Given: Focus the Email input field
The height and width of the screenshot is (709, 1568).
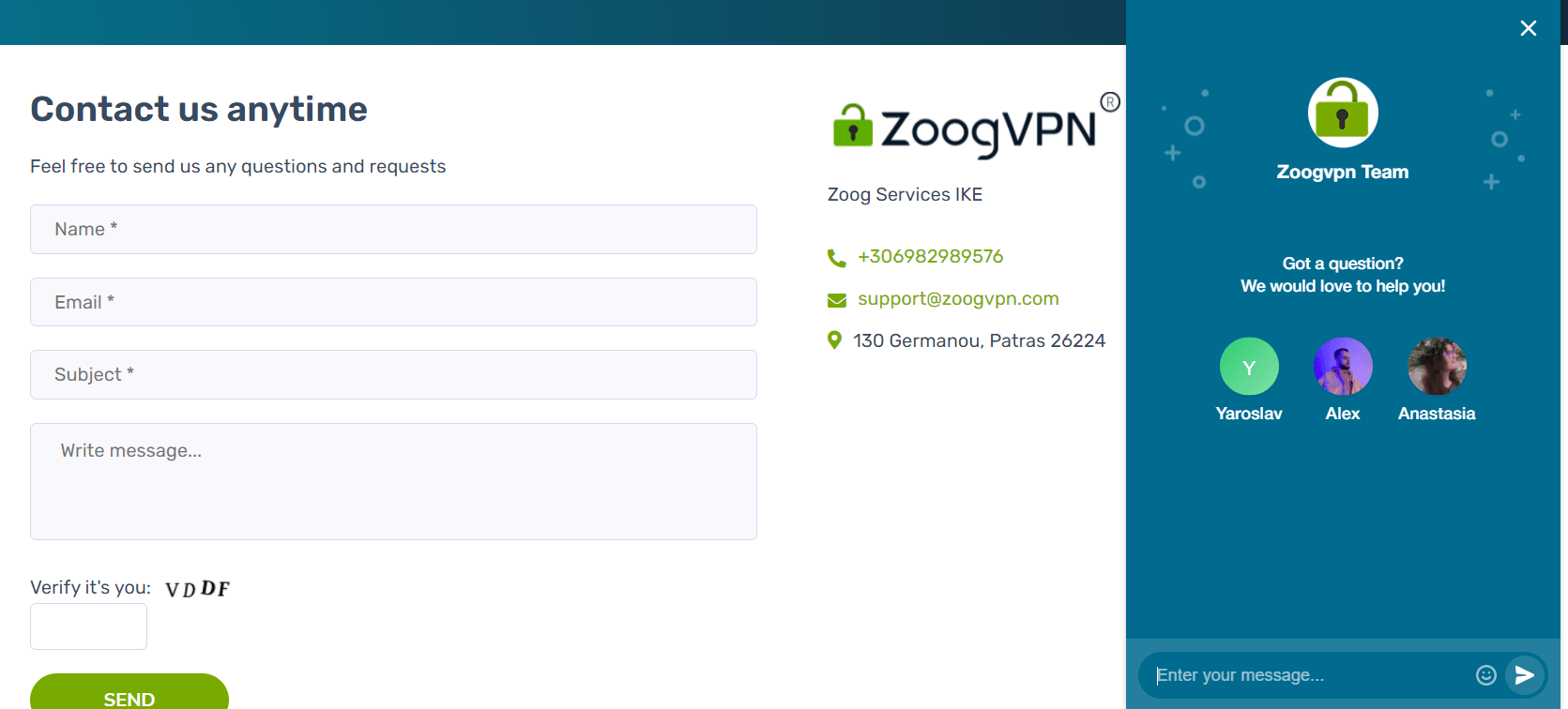Looking at the screenshot, I should point(393,302).
